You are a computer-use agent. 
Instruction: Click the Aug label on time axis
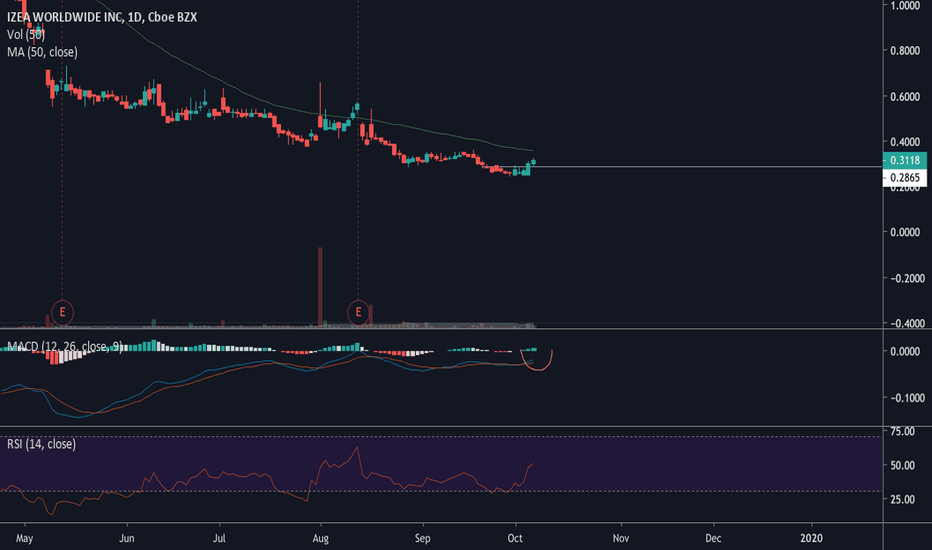pos(320,538)
